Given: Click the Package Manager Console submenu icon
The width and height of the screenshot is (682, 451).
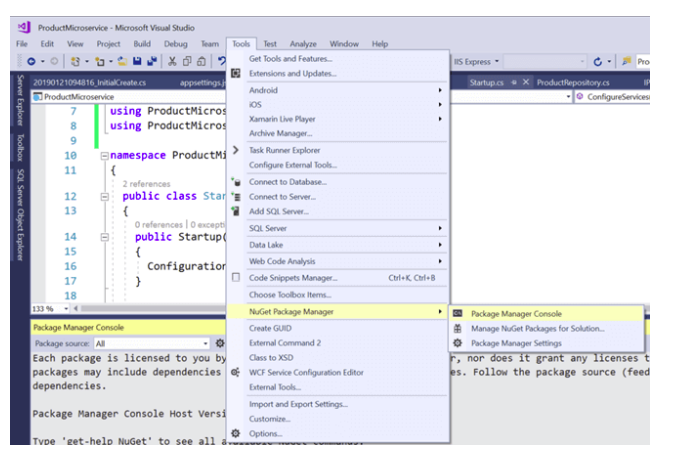Looking at the screenshot, I should click(458, 314).
